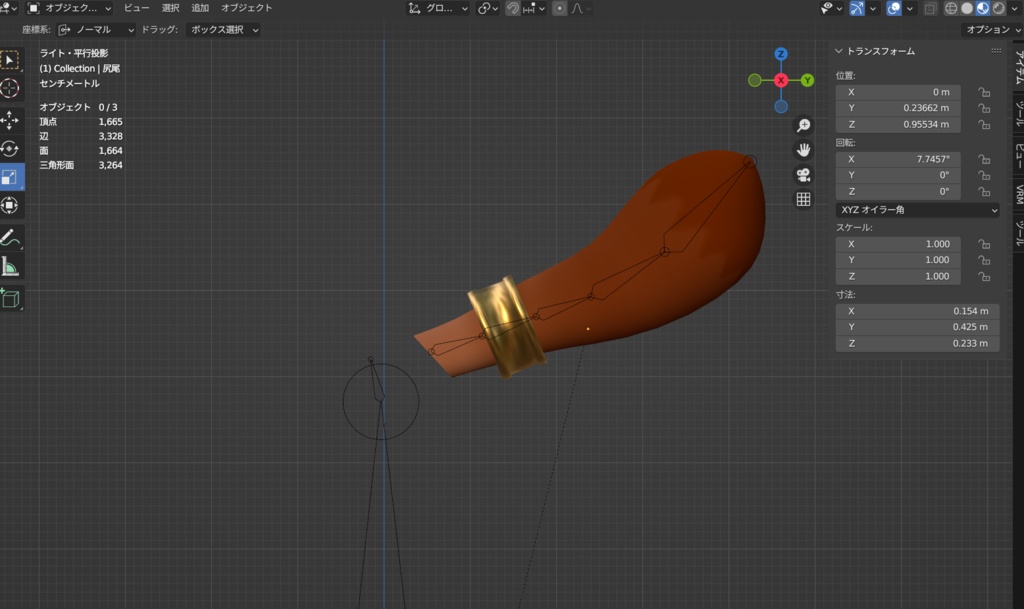This screenshot has width=1024, height=609.
Task: Lock the location X value
Action: pos(984,92)
